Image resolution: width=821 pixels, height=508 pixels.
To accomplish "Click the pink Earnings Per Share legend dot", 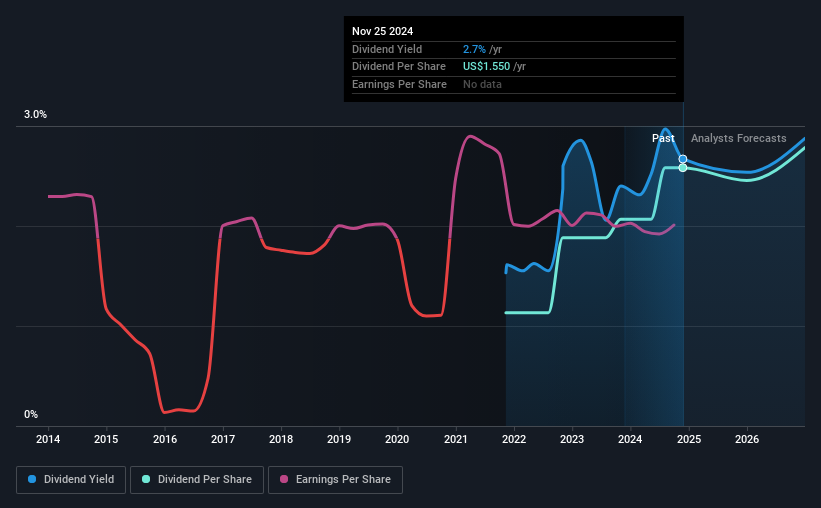I will 284,479.
